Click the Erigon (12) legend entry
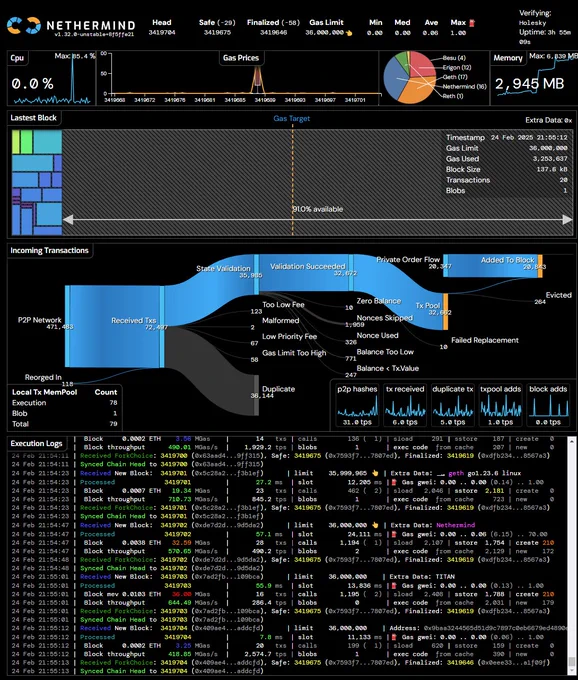The width and height of the screenshot is (578, 680). point(457,68)
